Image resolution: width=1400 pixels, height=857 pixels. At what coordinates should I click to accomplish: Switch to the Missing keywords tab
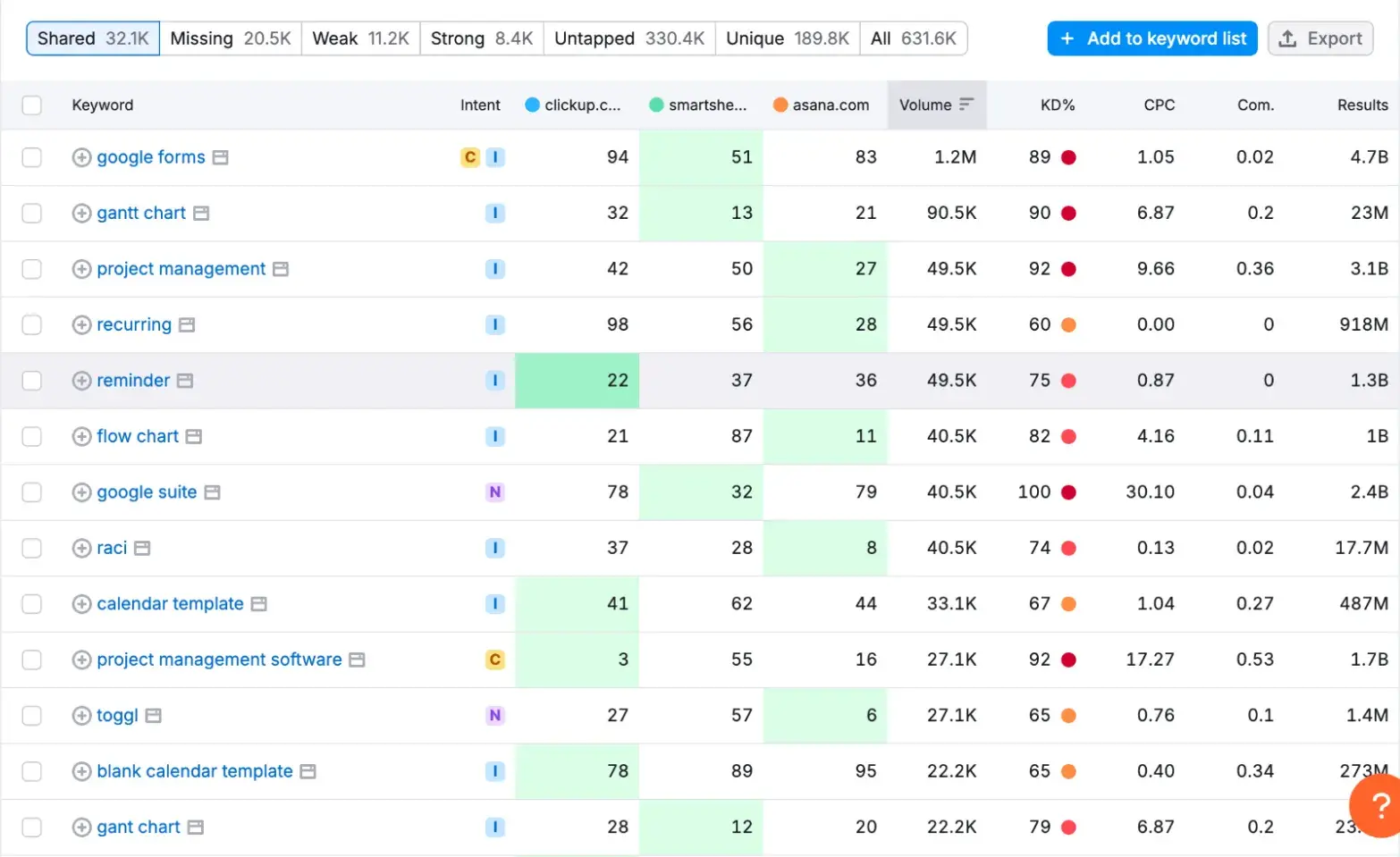[231, 38]
